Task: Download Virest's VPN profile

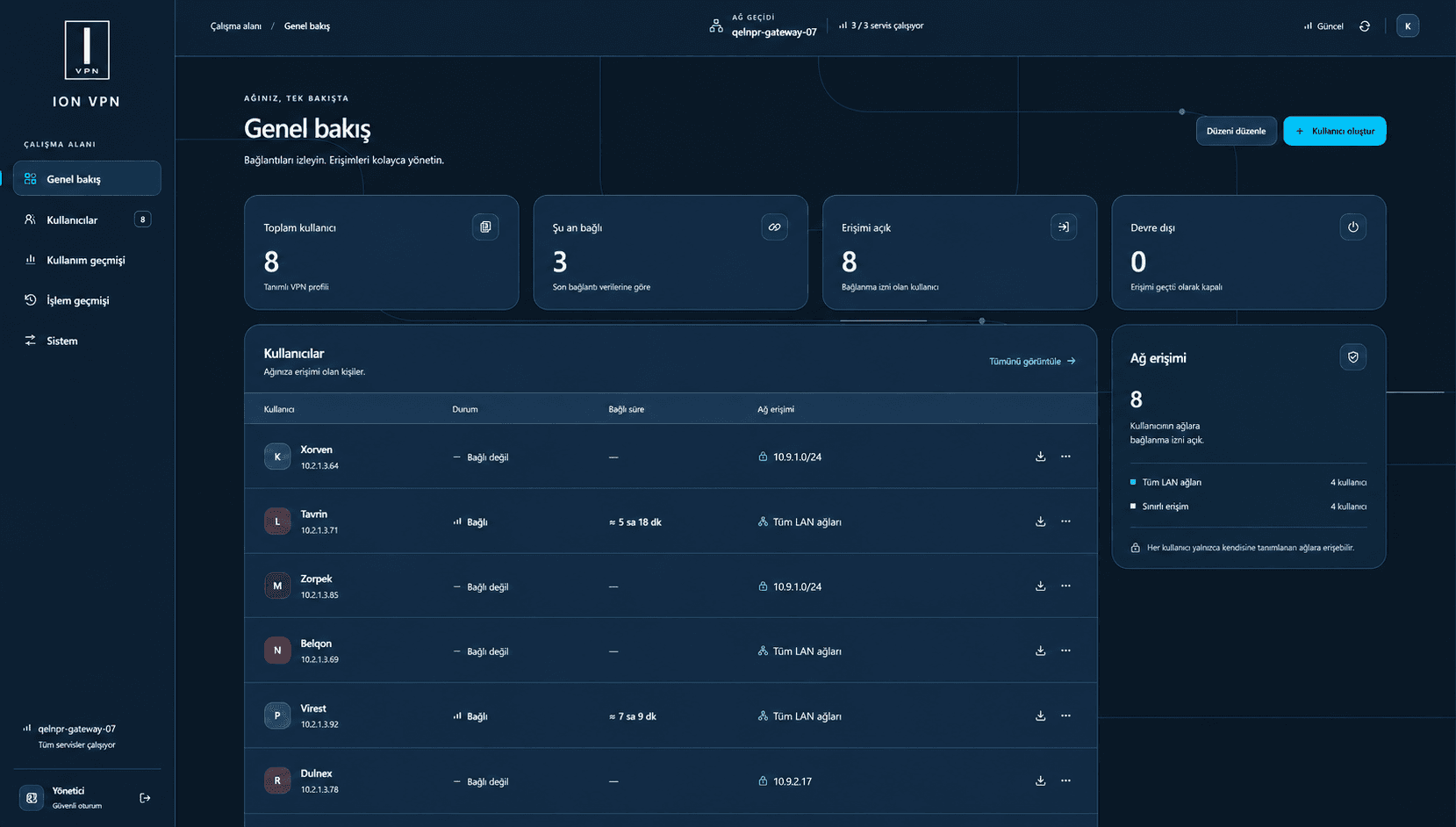Action: tap(1040, 716)
